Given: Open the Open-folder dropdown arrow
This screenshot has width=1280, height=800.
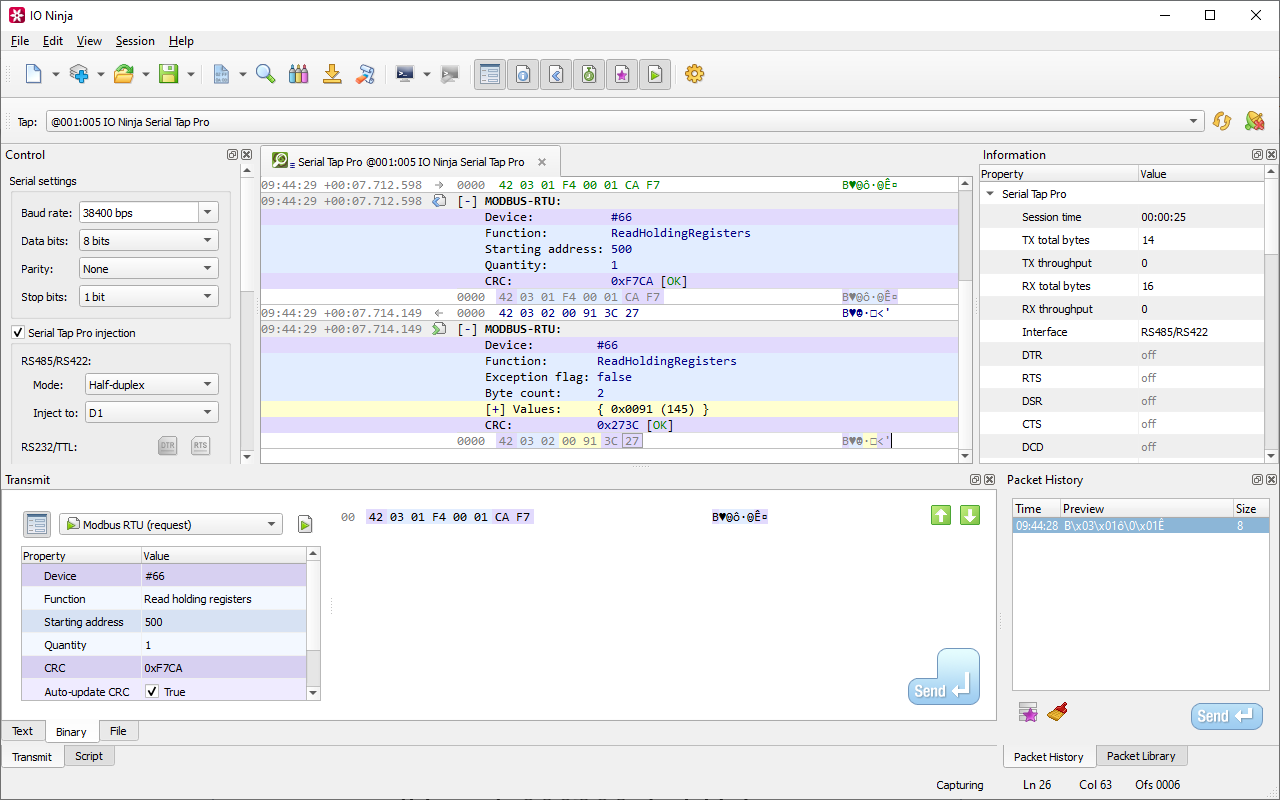Looking at the screenshot, I should (x=146, y=74).
